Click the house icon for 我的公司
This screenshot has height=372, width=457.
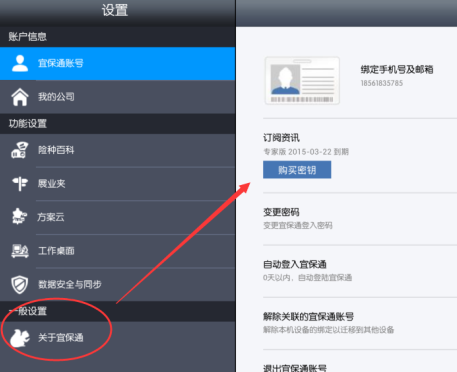click(20, 97)
